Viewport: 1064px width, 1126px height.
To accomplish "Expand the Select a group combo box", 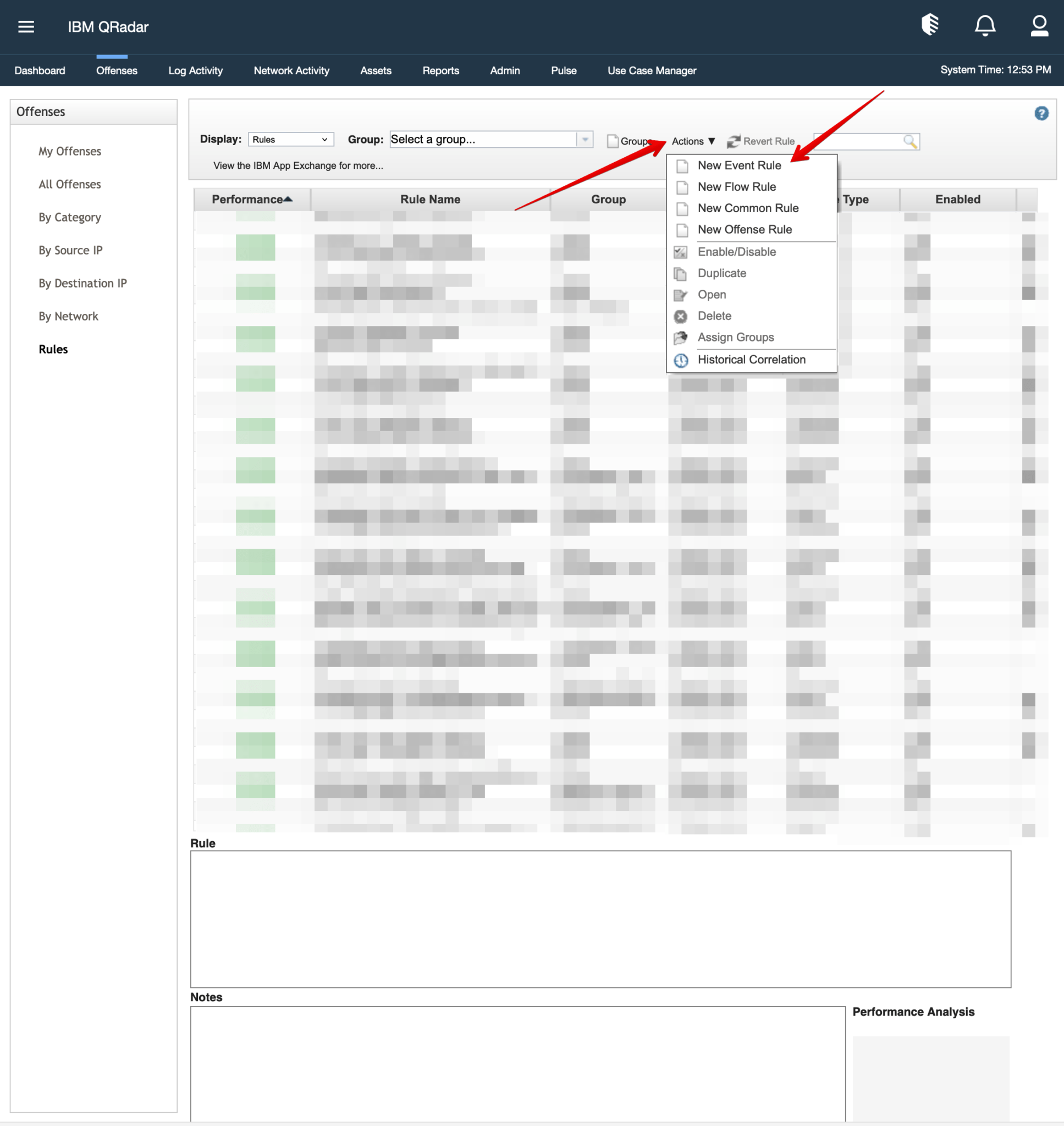I will coord(585,140).
